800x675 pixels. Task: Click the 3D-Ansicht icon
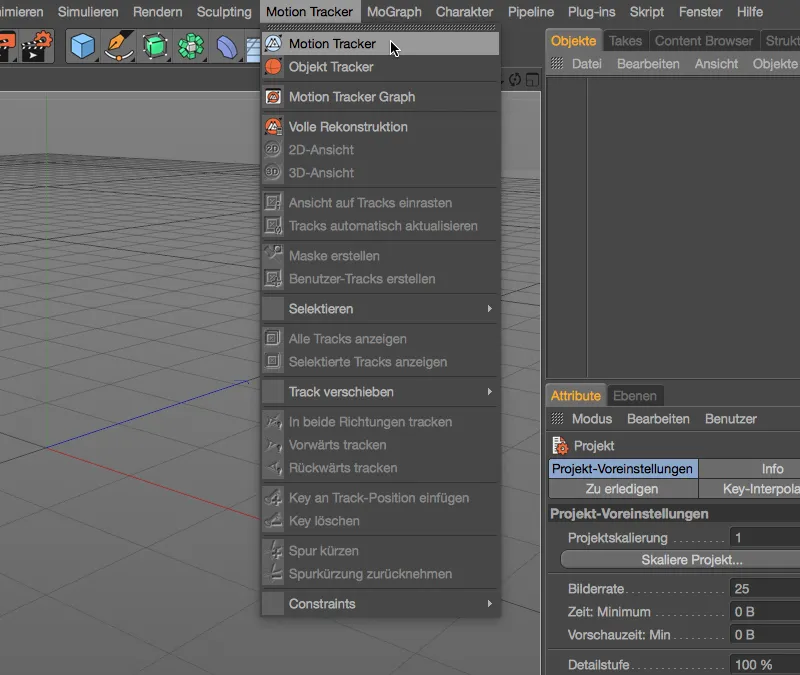(273, 172)
